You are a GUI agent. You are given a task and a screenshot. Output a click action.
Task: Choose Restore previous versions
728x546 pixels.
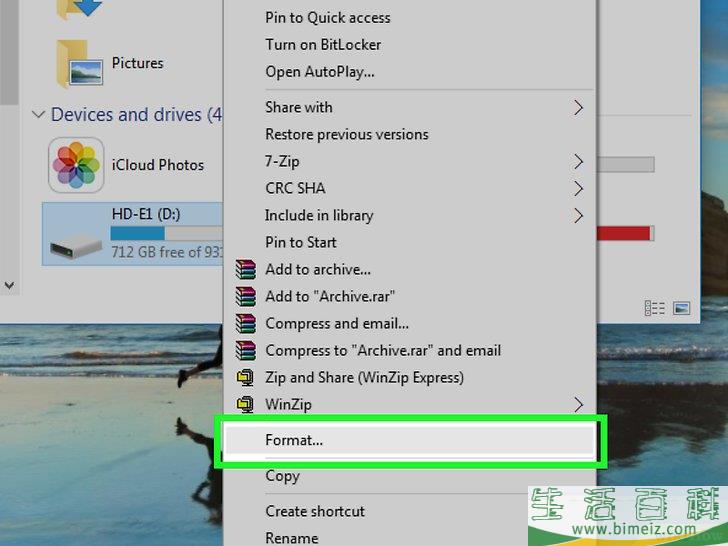[346, 134]
